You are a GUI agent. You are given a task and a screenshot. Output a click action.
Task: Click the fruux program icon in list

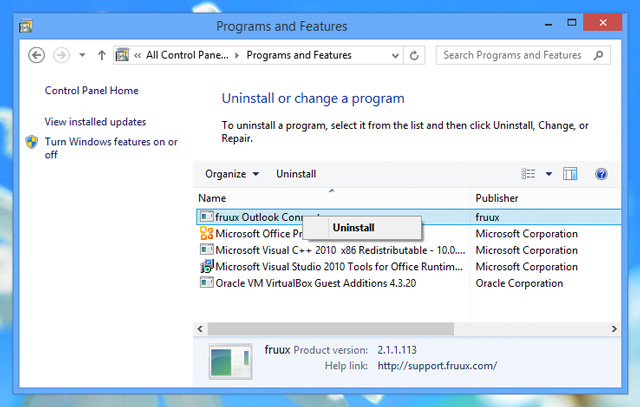point(207,217)
